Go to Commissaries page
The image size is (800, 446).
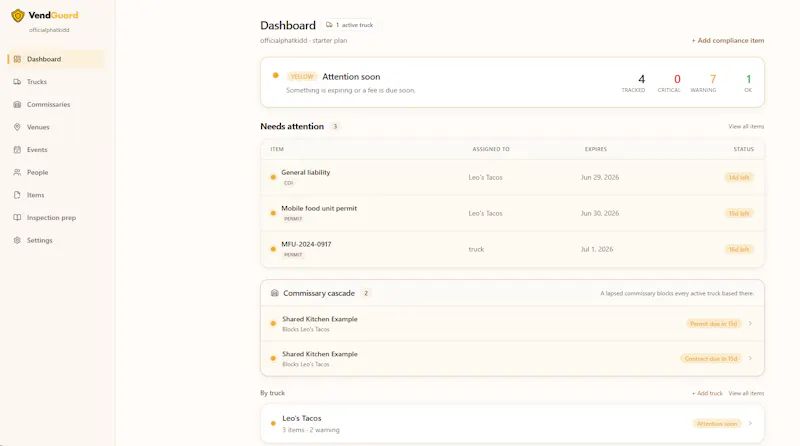pyautogui.click(x=56, y=104)
